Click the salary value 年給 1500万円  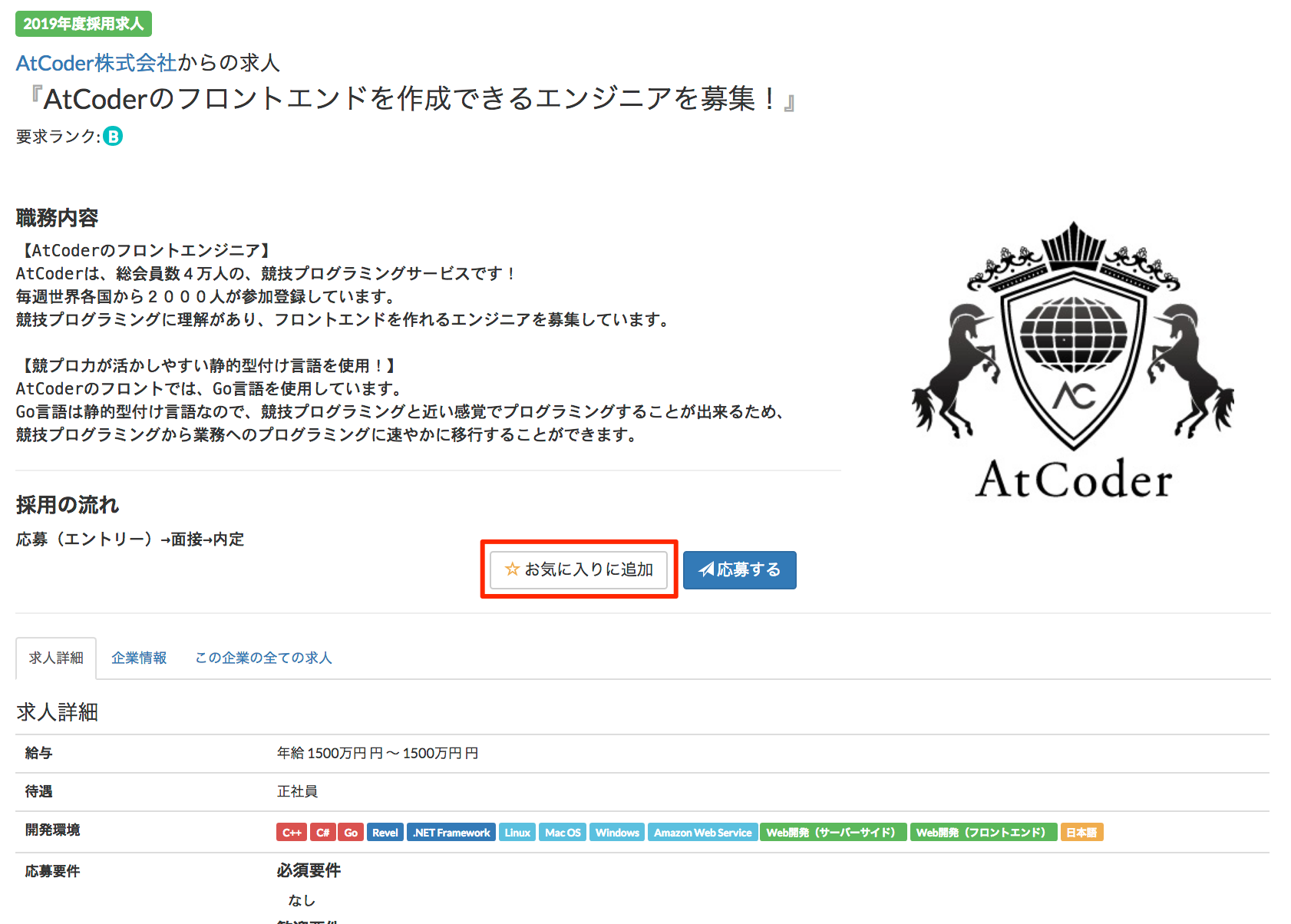pyautogui.click(x=377, y=754)
